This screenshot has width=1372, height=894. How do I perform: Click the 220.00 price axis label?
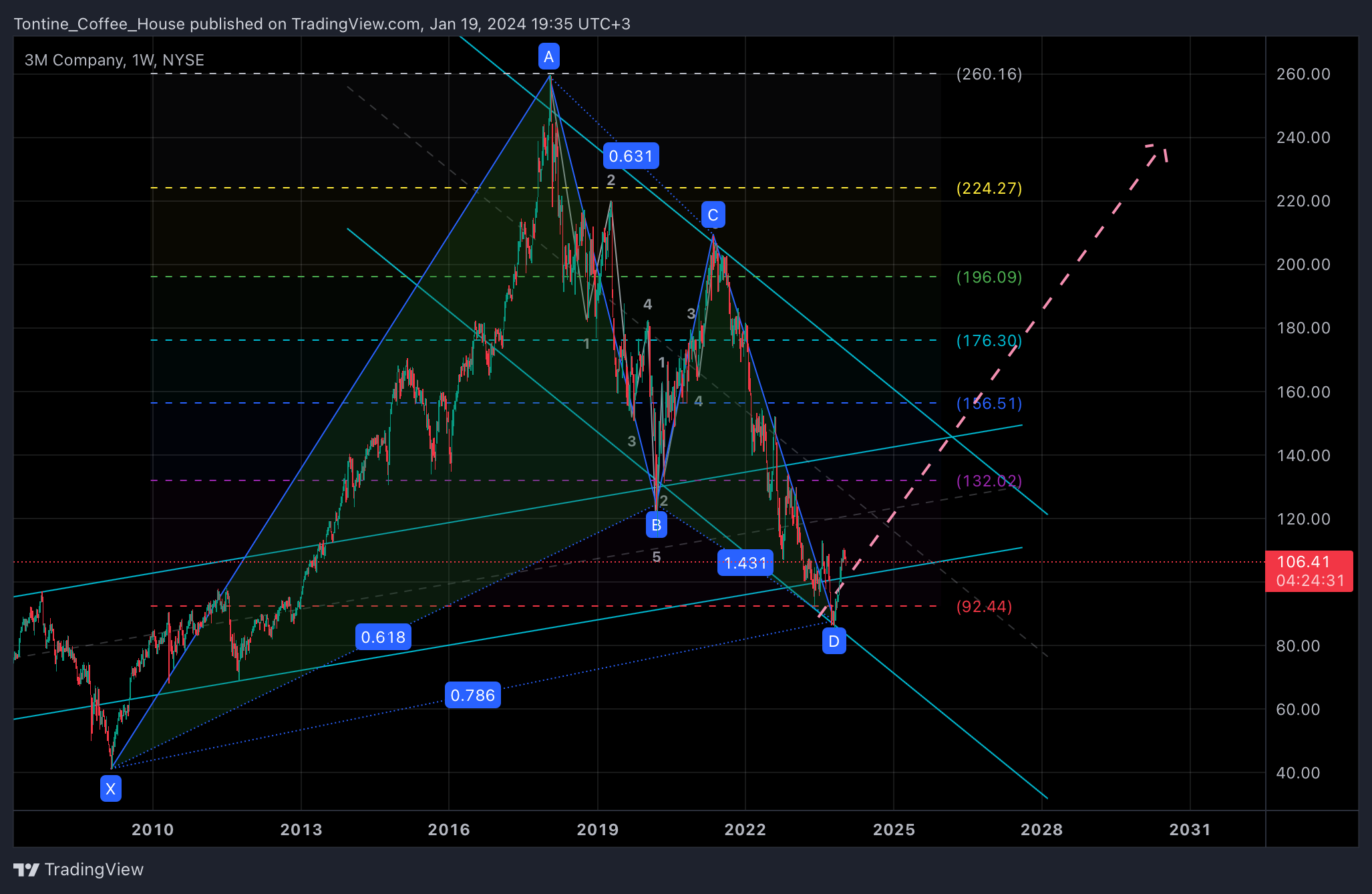(x=1303, y=200)
